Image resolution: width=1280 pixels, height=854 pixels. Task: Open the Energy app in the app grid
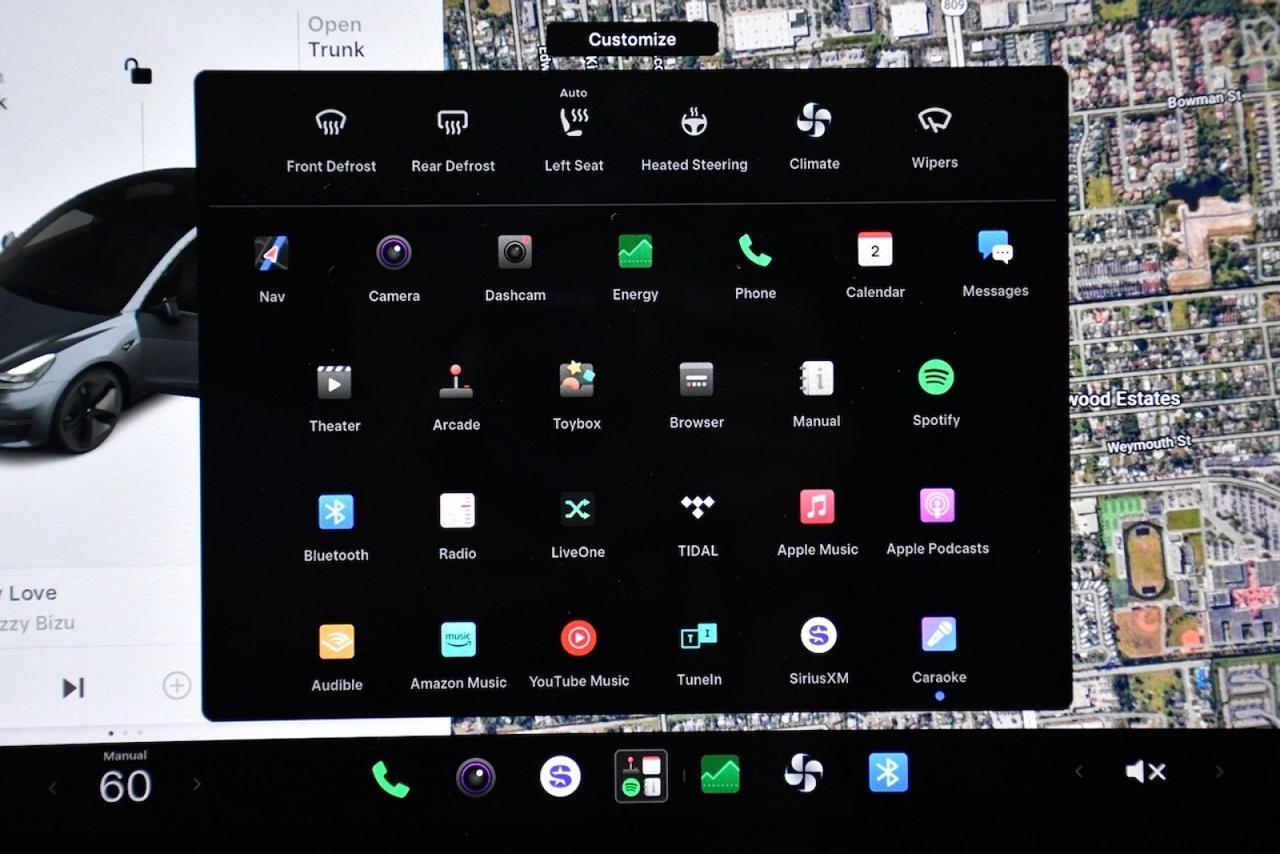[635, 265]
